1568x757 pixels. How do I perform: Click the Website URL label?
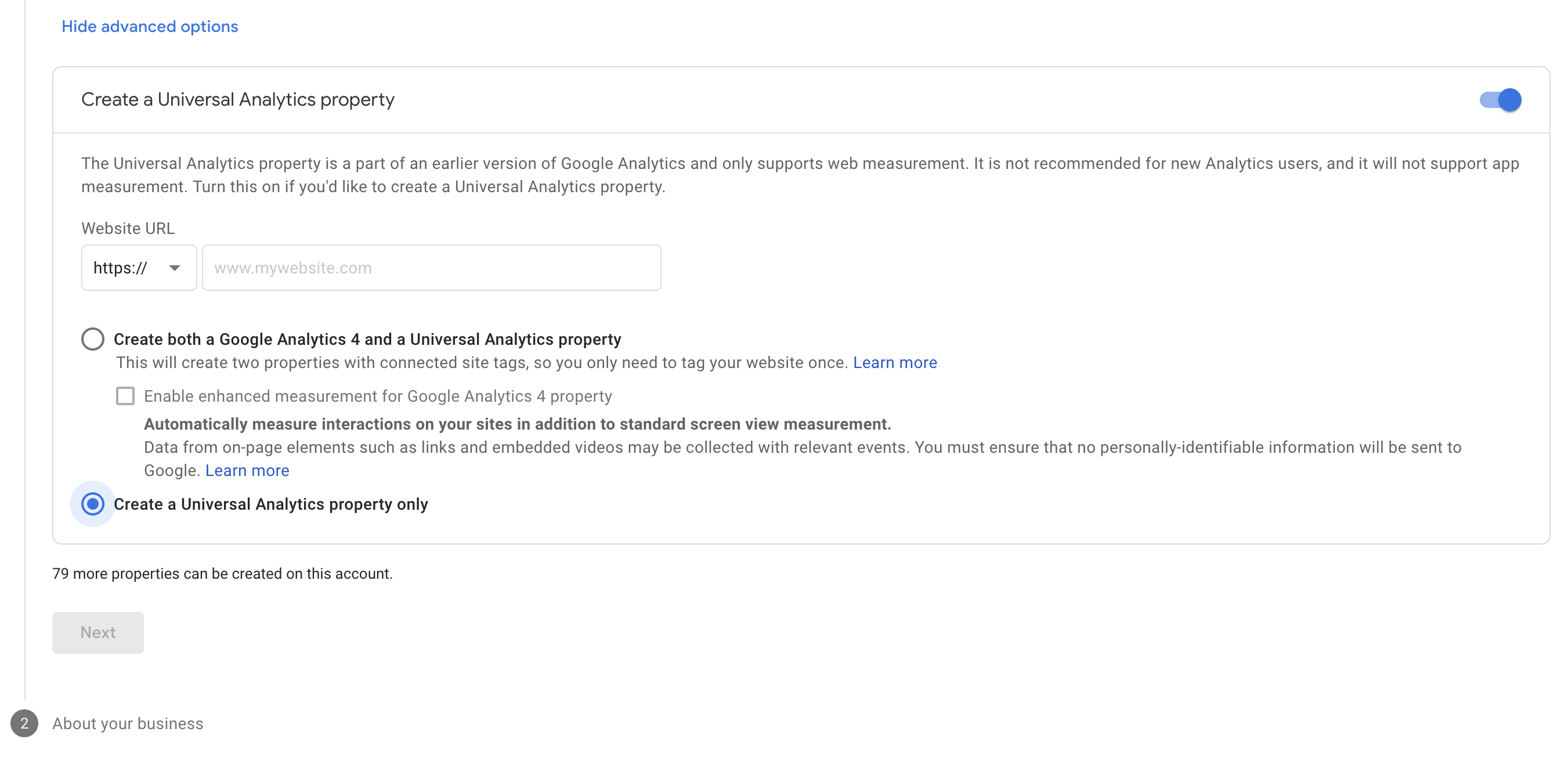coord(127,228)
